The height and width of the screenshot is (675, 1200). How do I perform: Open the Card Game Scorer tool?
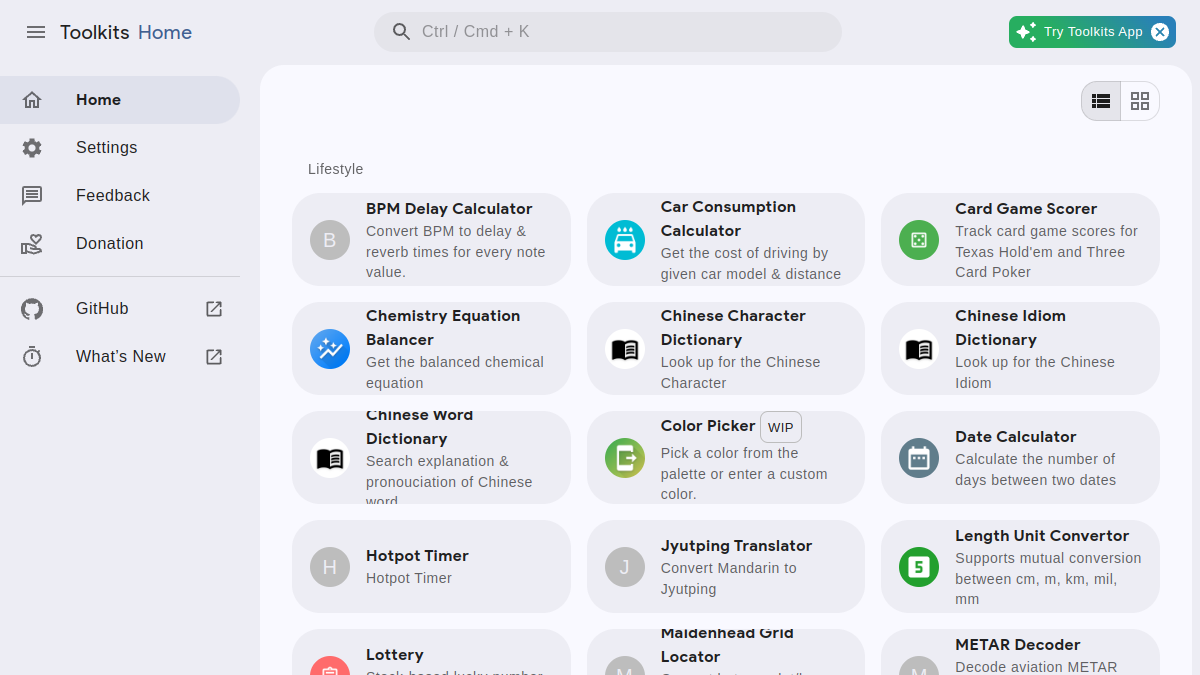(x=1020, y=240)
